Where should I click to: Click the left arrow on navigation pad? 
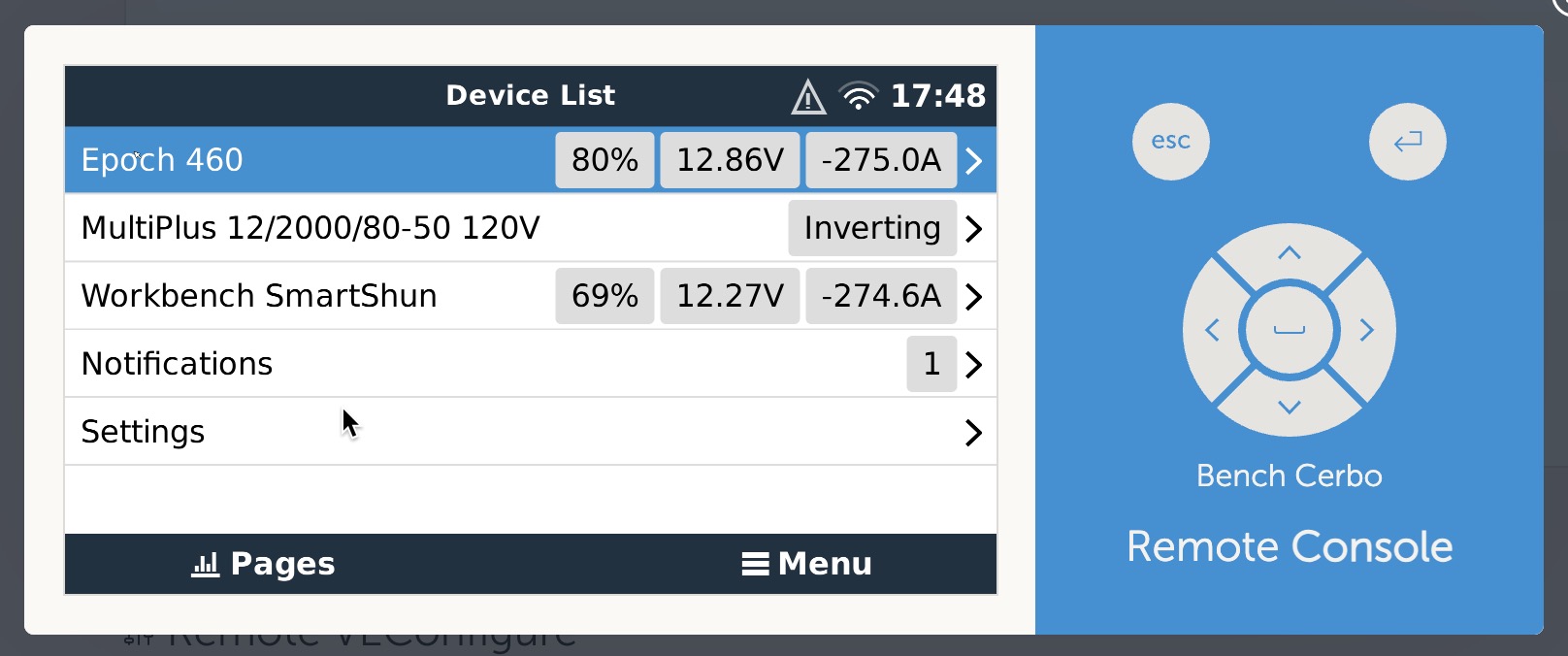[1212, 330]
